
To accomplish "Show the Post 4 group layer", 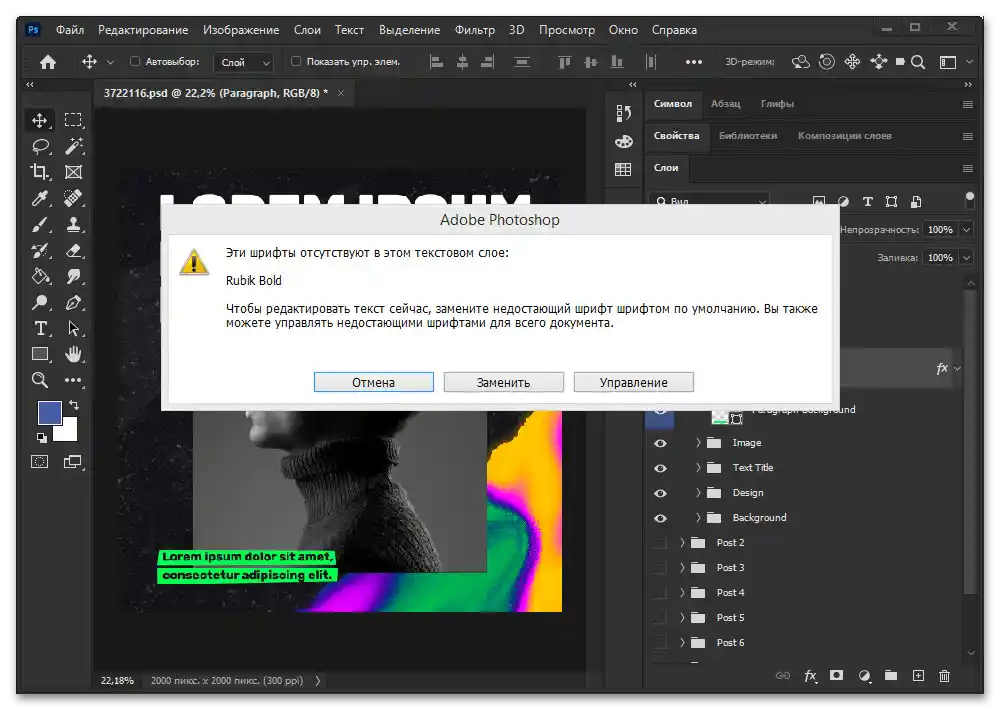I will [661, 593].
